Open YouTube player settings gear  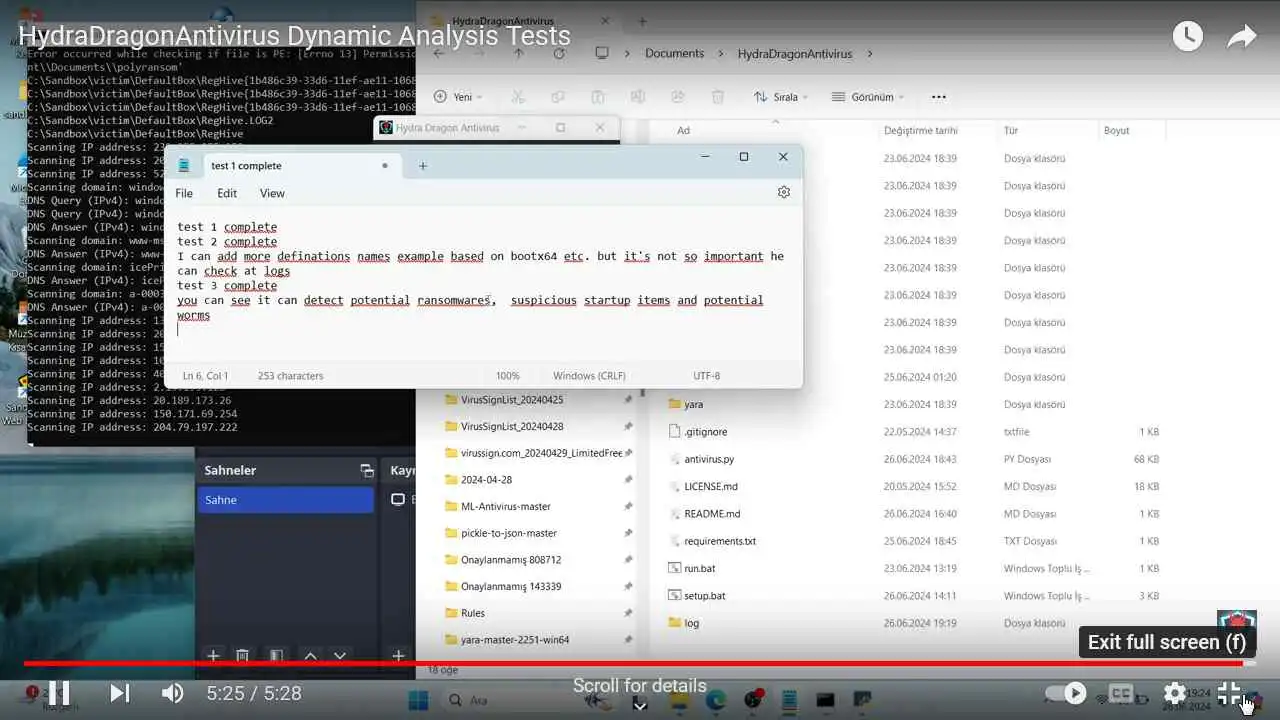tap(1175, 693)
